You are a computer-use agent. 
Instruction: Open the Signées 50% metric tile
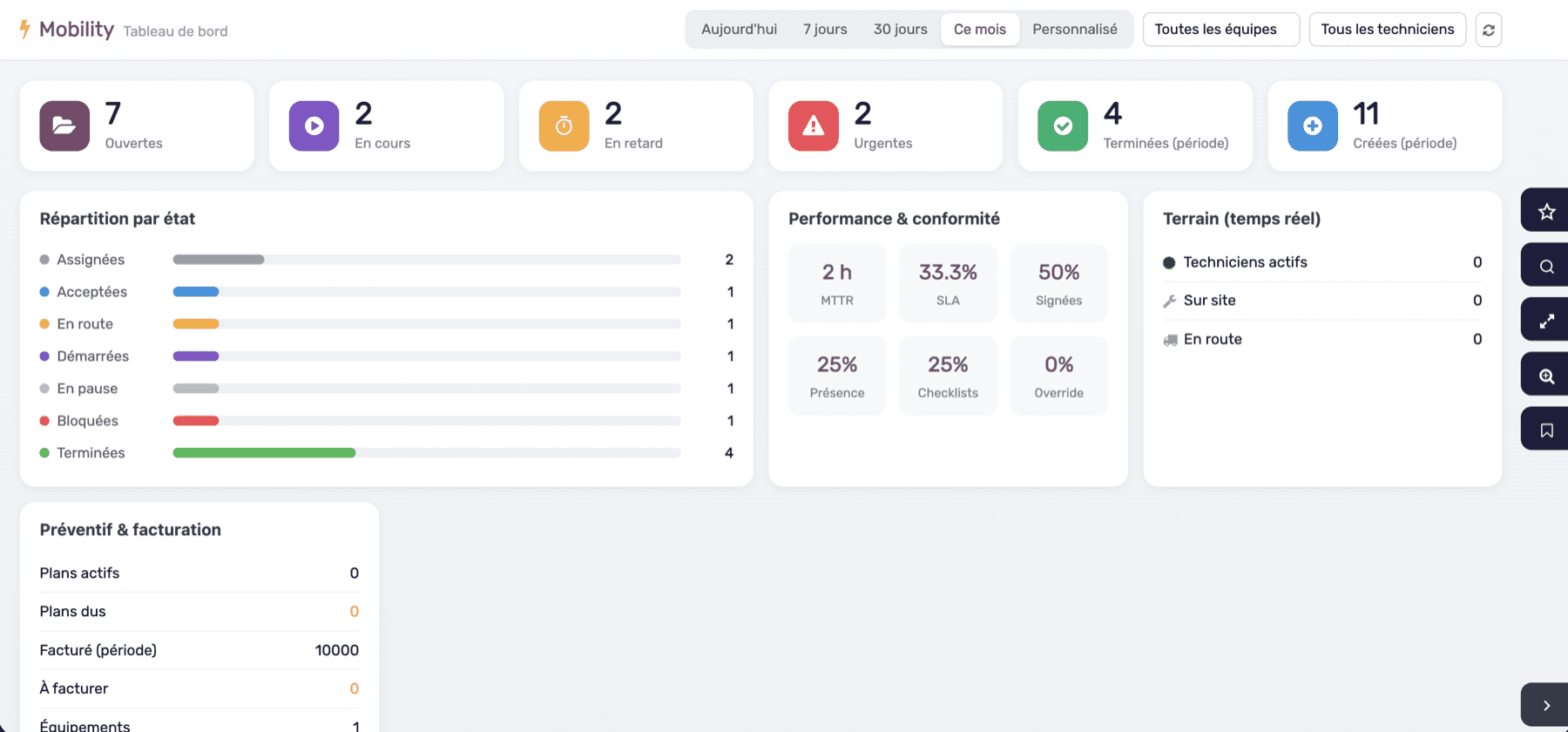point(1059,283)
